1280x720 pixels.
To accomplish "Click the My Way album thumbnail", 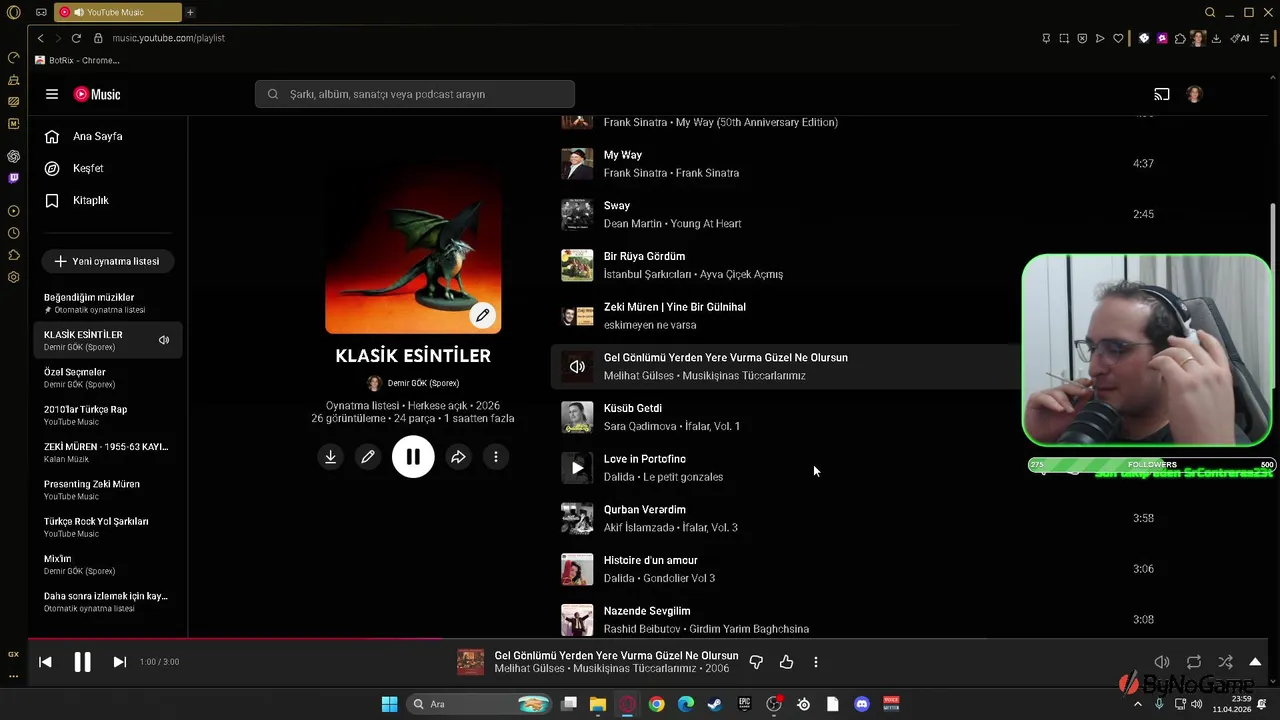I will point(577,163).
